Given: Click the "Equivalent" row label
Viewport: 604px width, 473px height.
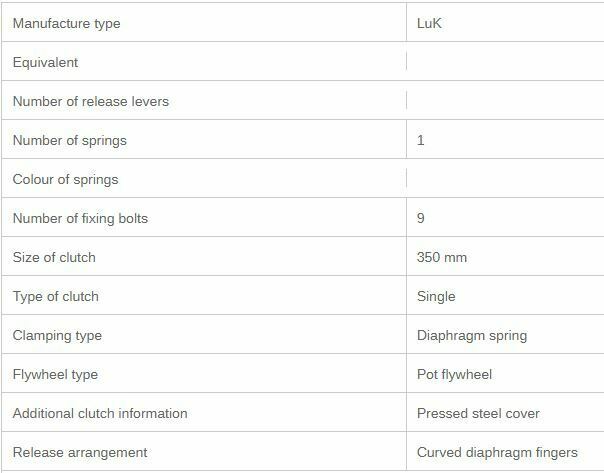Looking at the screenshot, I should pos(45,62).
